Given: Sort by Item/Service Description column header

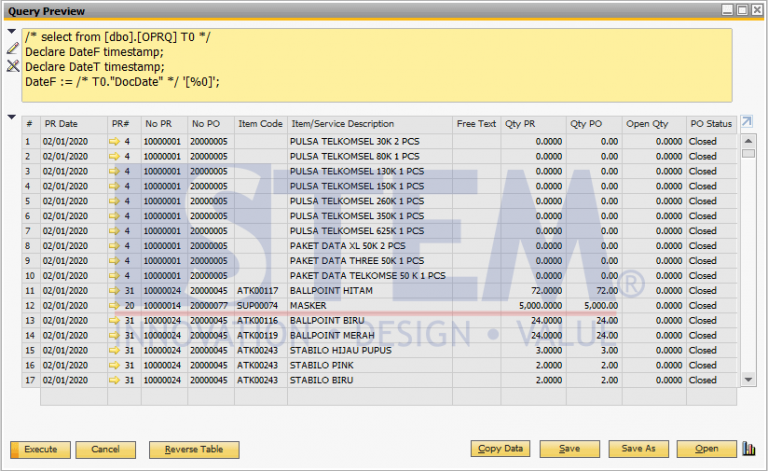Looking at the screenshot, I should (x=370, y=124).
